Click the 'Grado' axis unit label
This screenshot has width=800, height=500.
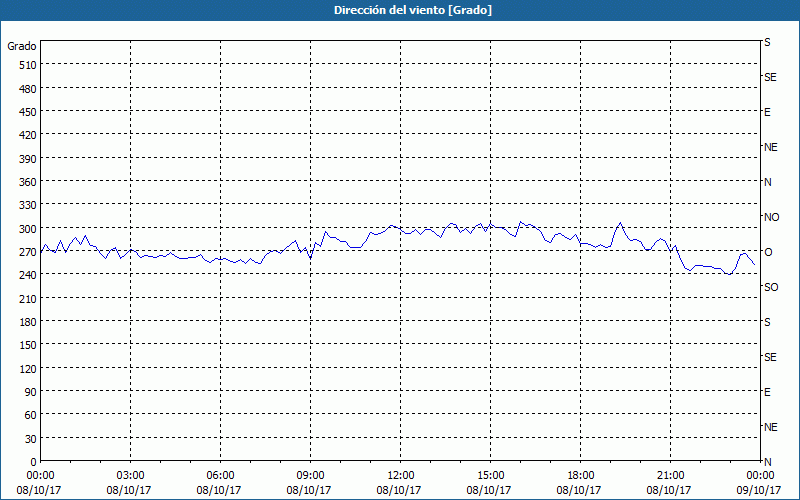pyautogui.click(x=22, y=46)
